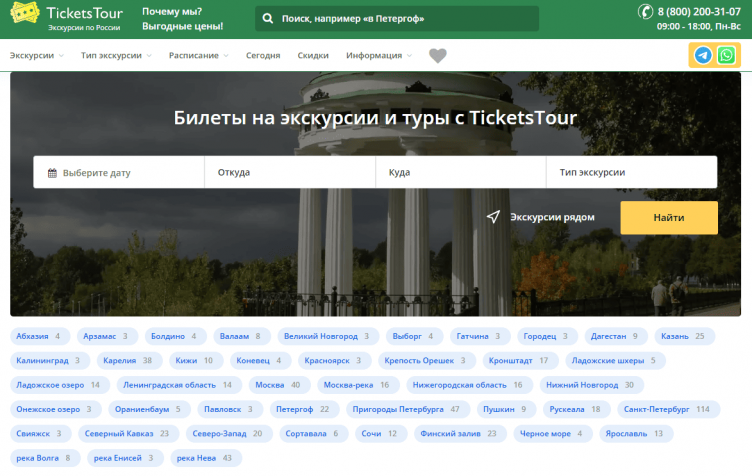Select the Выборг tag
The height and width of the screenshot is (476, 752).
415,336
